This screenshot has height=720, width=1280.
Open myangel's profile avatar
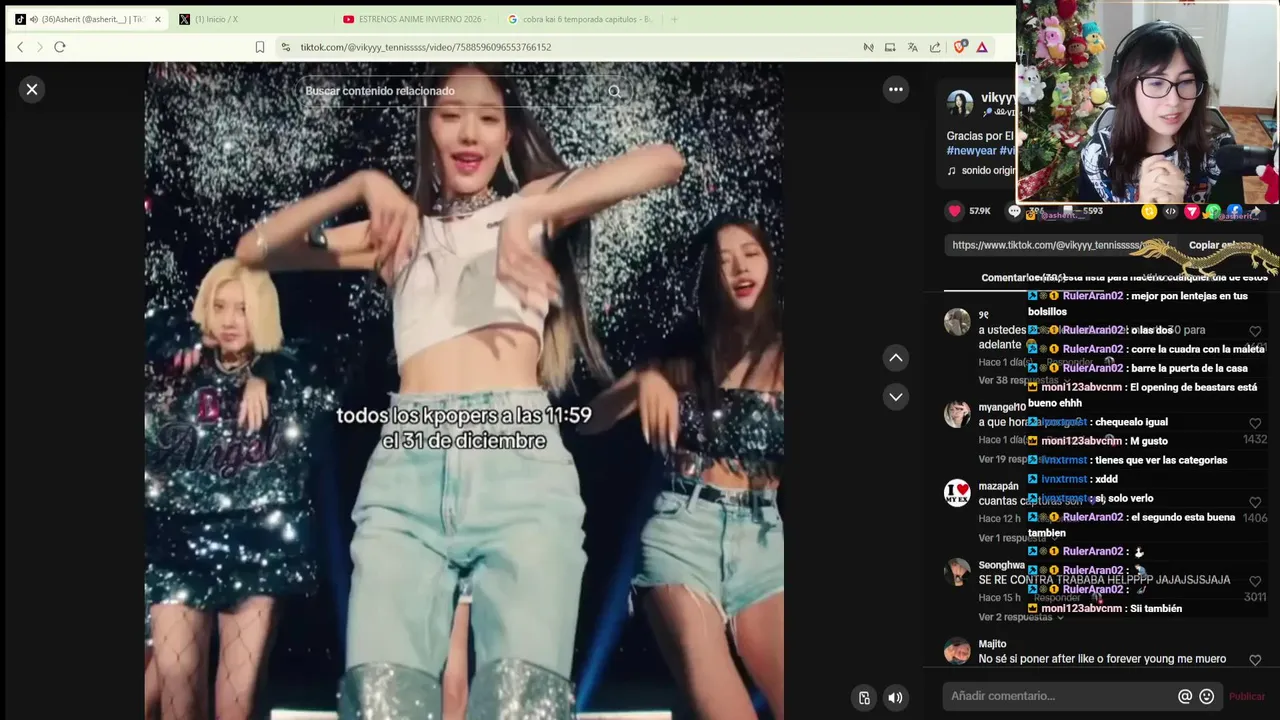957,414
